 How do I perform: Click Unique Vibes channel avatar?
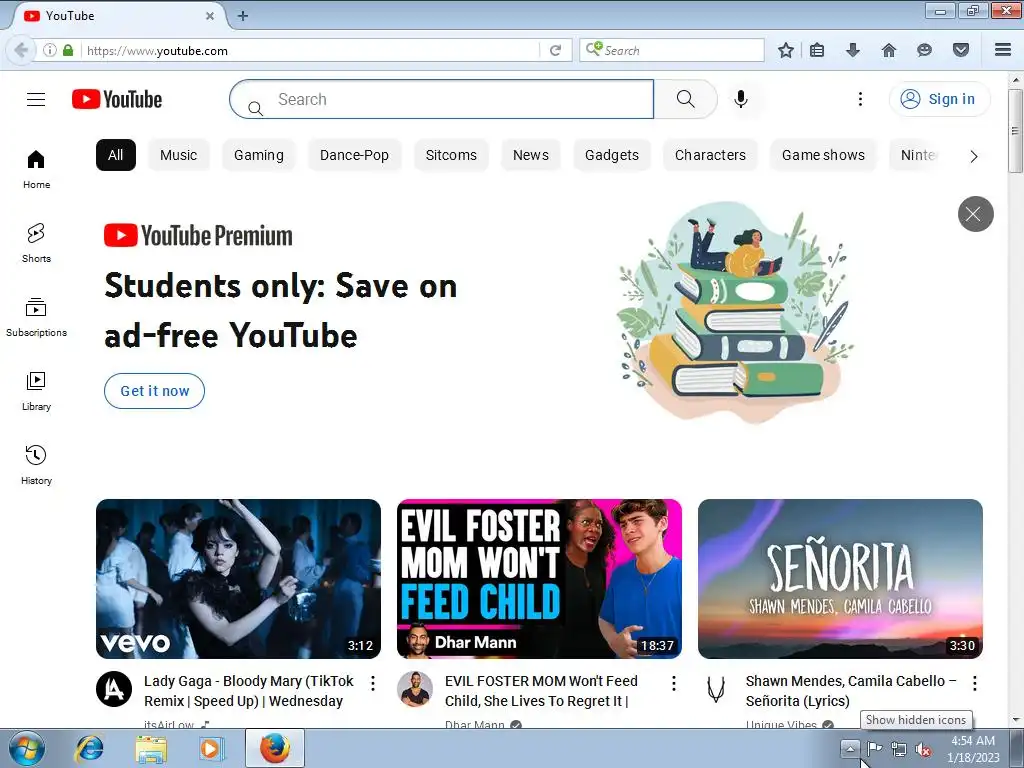pyautogui.click(x=716, y=689)
